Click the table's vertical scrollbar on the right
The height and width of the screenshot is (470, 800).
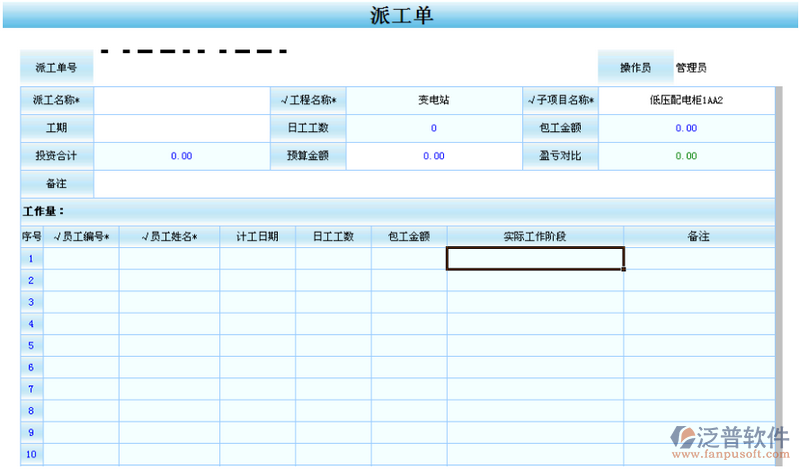click(x=777, y=350)
